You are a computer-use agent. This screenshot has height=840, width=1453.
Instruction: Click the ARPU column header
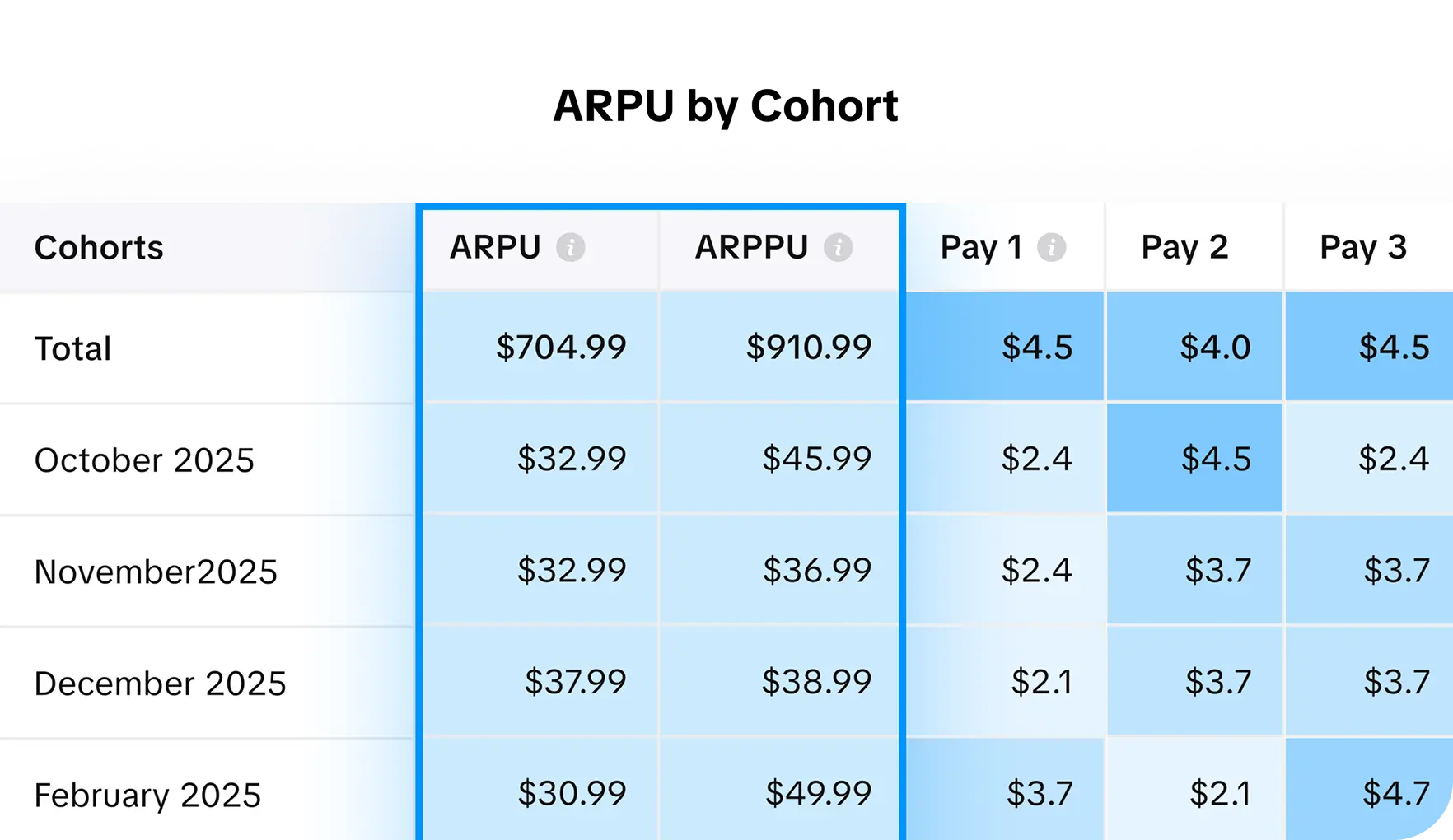494,247
